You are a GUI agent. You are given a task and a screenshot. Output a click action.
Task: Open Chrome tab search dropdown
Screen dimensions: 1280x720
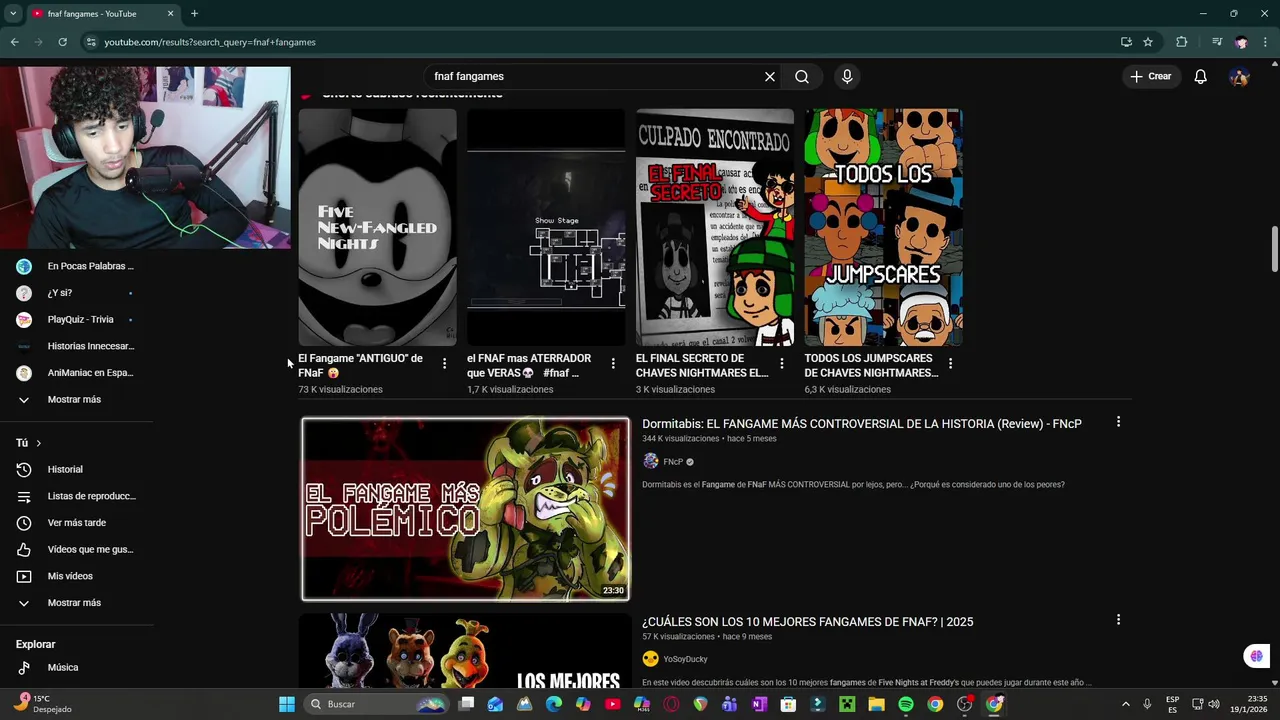click(13, 14)
